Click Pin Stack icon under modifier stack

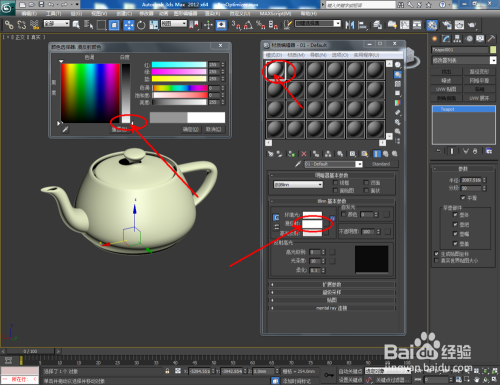(439, 151)
